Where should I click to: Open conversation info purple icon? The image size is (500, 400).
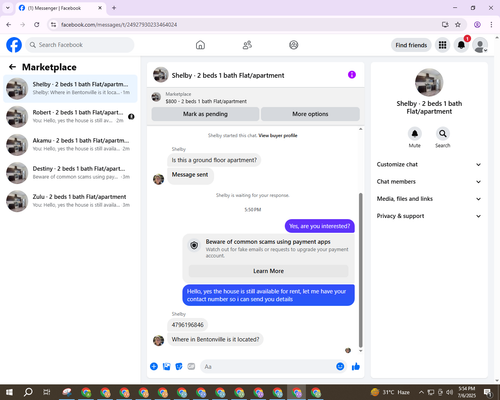tap(352, 75)
